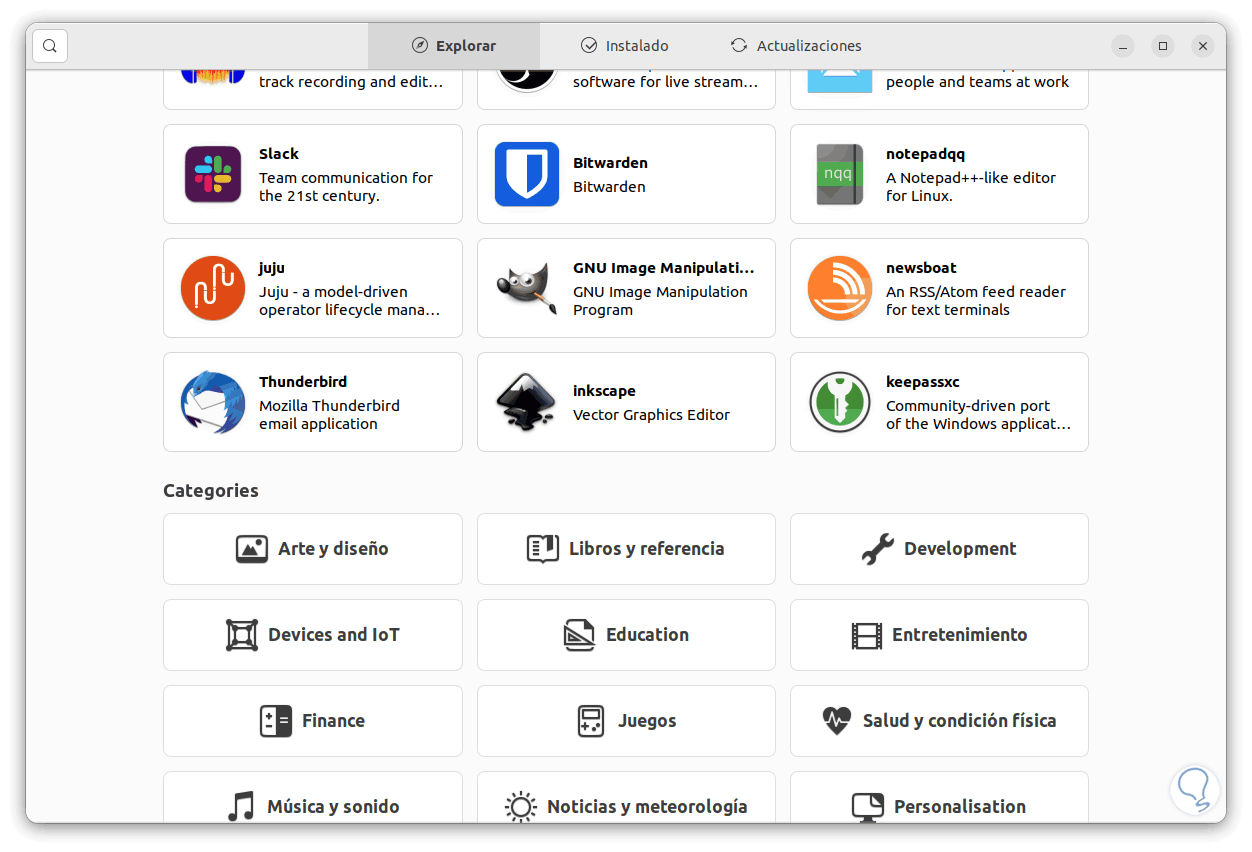Click the Bitwarden shield icon
Image resolution: width=1252 pixels, height=852 pixels.
(x=527, y=174)
